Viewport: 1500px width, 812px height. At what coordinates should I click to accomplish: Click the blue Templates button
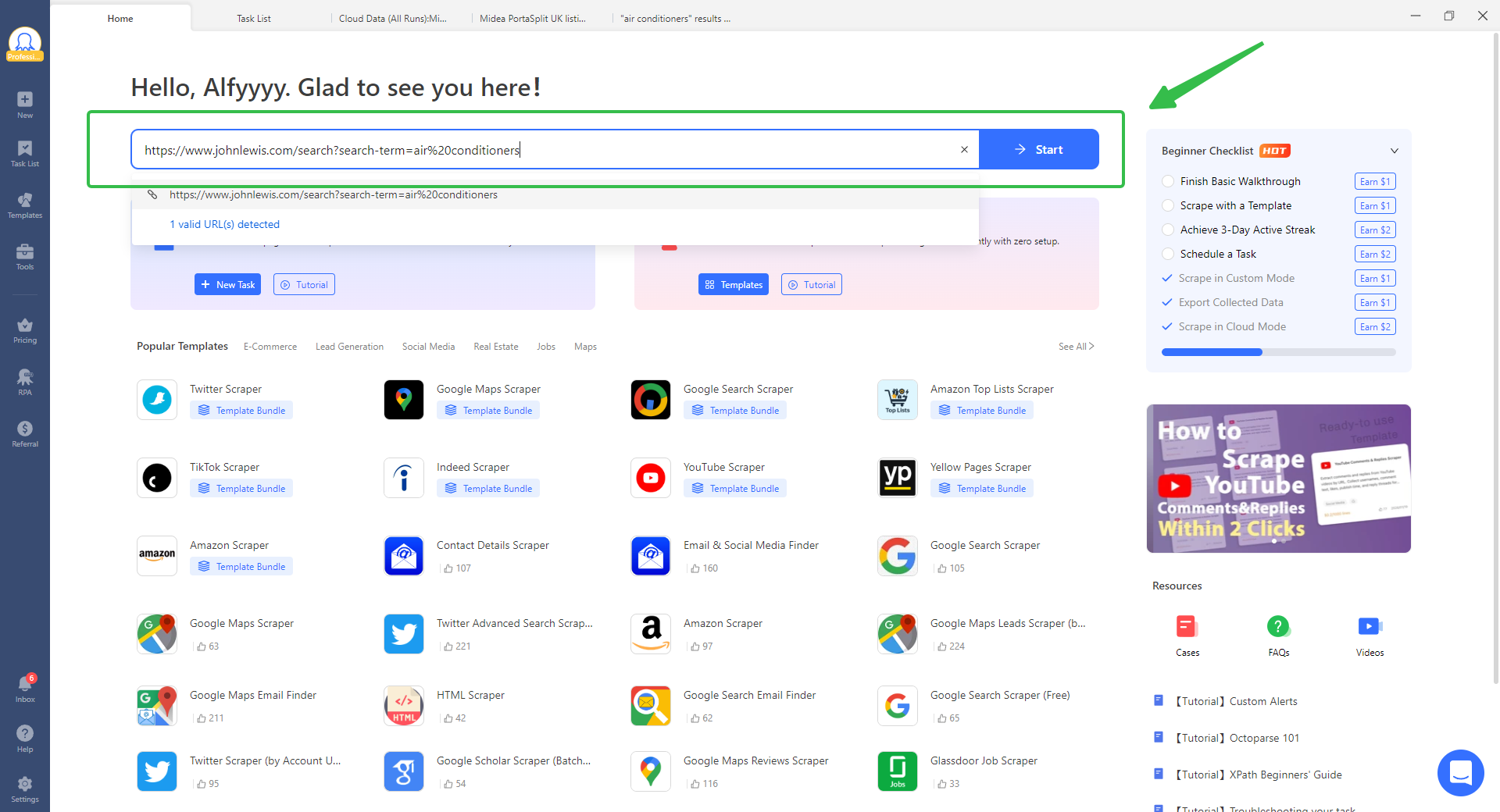click(734, 284)
